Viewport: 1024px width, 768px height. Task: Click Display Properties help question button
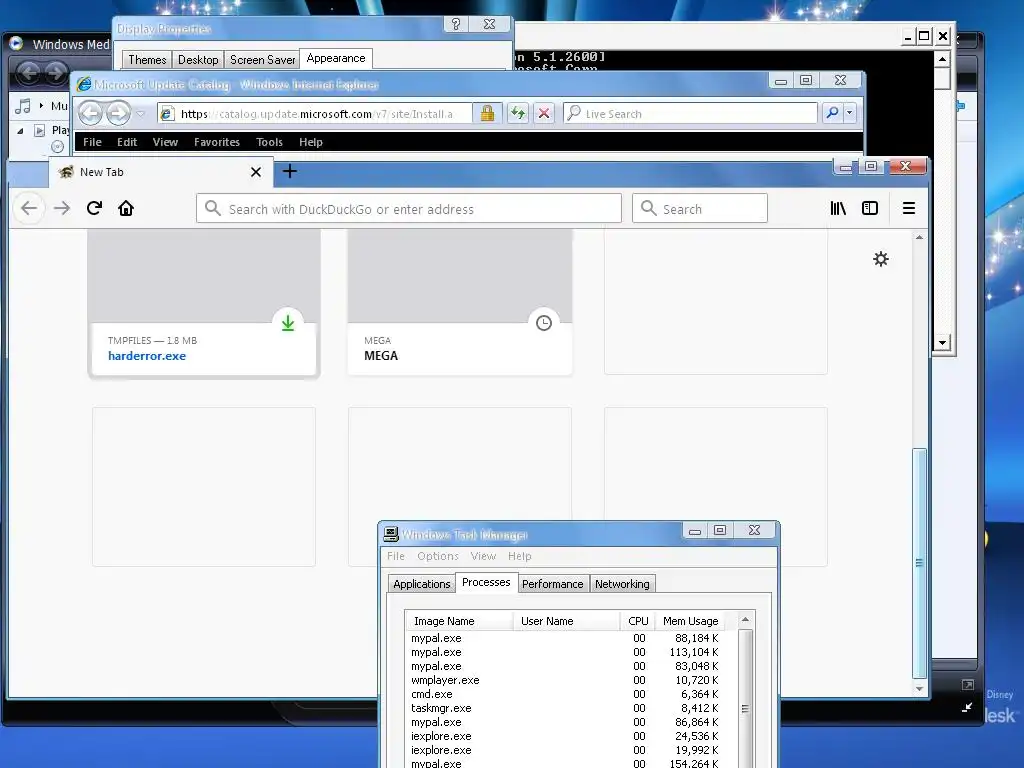click(x=456, y=24)
